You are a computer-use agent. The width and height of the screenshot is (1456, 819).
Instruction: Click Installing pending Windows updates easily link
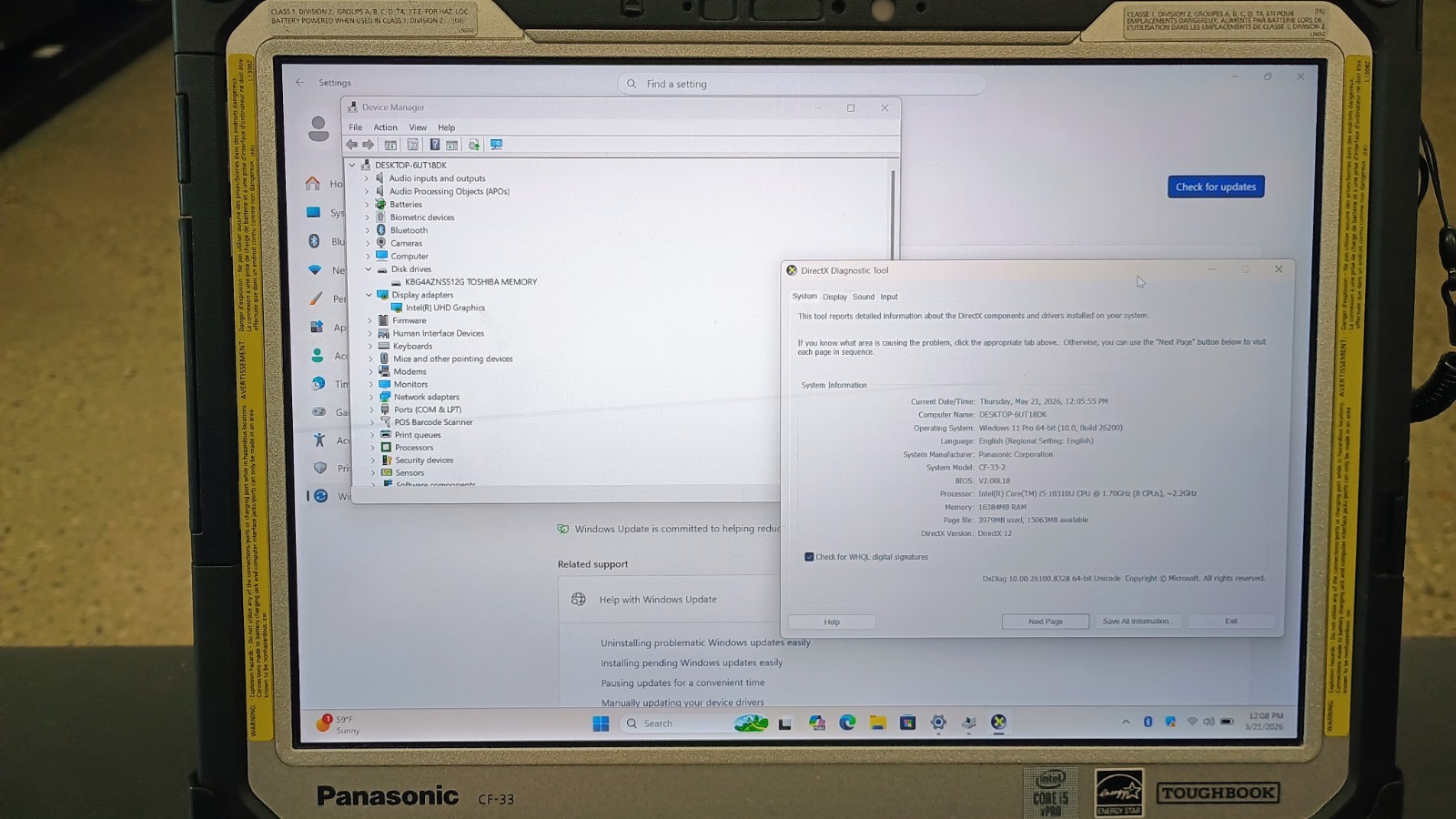coord(692,662)
